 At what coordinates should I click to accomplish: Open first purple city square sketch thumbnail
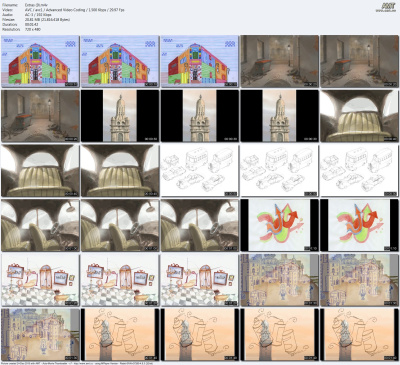click(x=279, y=280)
